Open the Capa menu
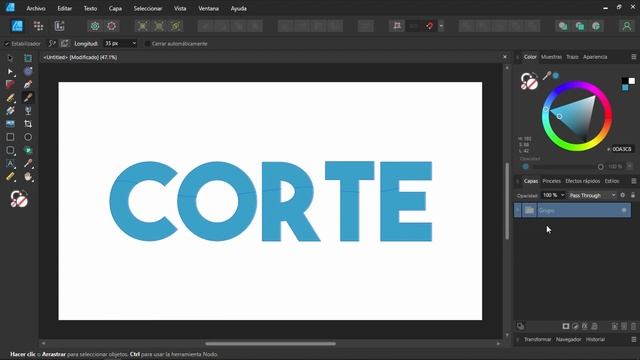640x360 pixels. 115,8
